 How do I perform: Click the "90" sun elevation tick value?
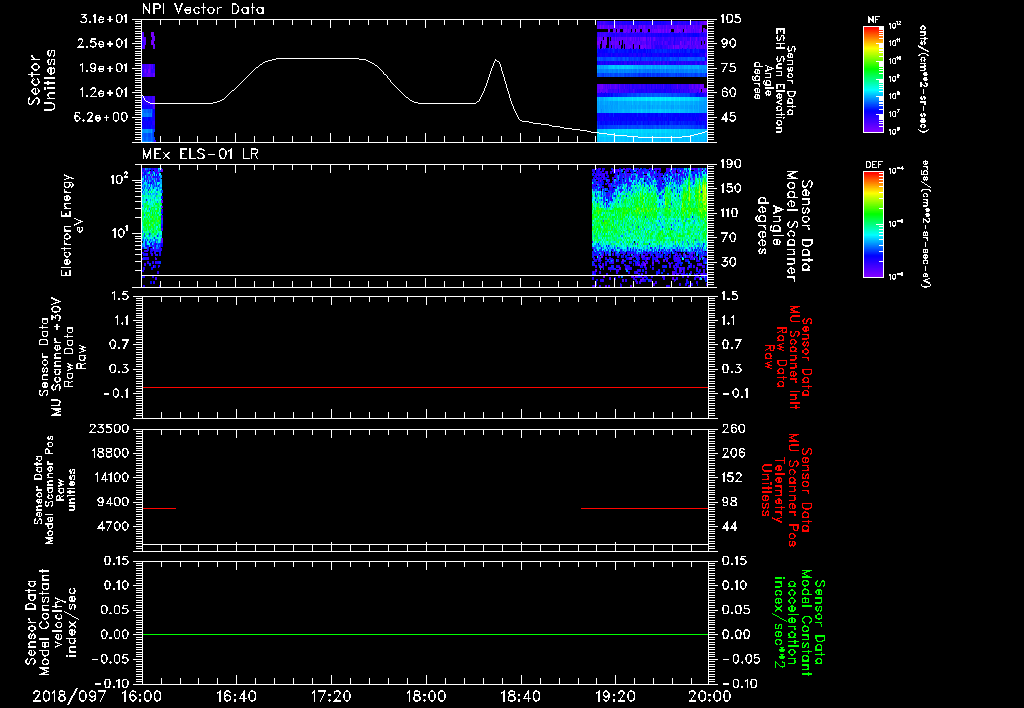pyautogui.click(x=728, y=44)
